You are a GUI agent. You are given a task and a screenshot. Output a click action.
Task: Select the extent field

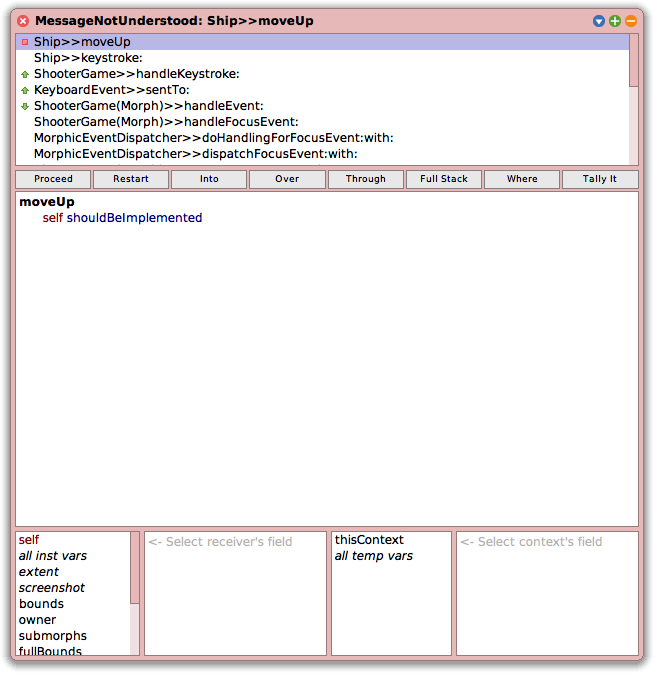[x=73, y=572]
